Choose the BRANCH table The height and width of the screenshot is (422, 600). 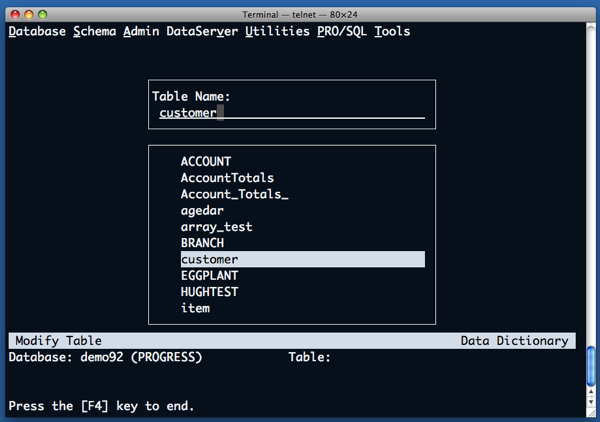(x=202, y=243)
